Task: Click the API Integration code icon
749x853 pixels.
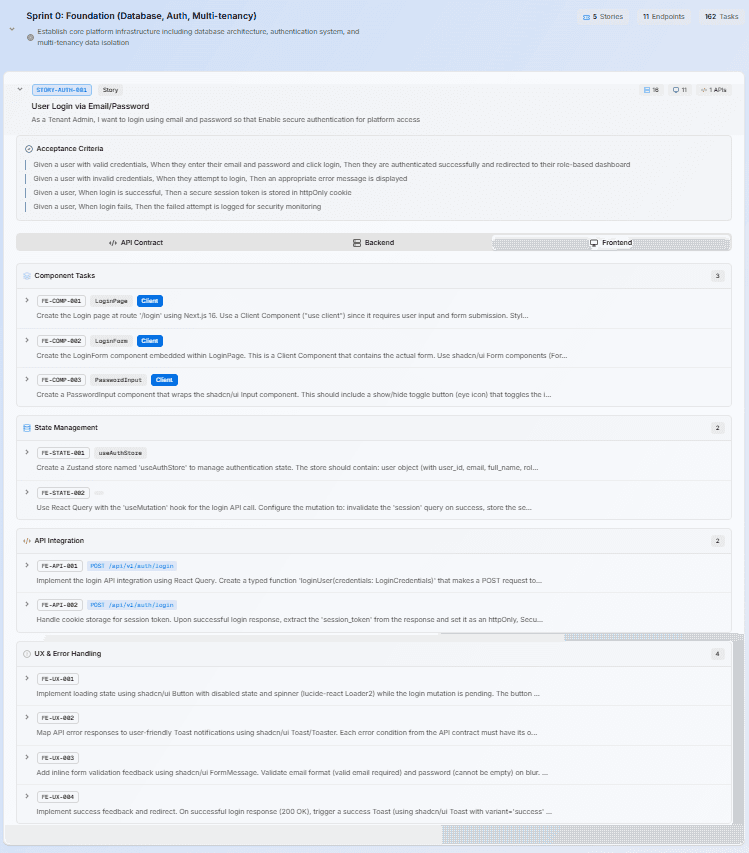Action: [x=26, y=540]
